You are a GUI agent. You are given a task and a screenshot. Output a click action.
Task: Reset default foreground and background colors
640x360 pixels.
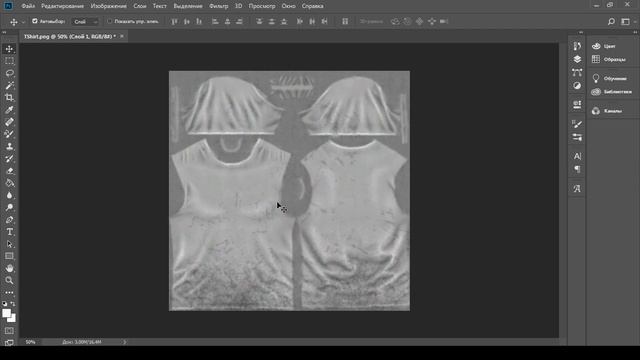pos(4,304)
